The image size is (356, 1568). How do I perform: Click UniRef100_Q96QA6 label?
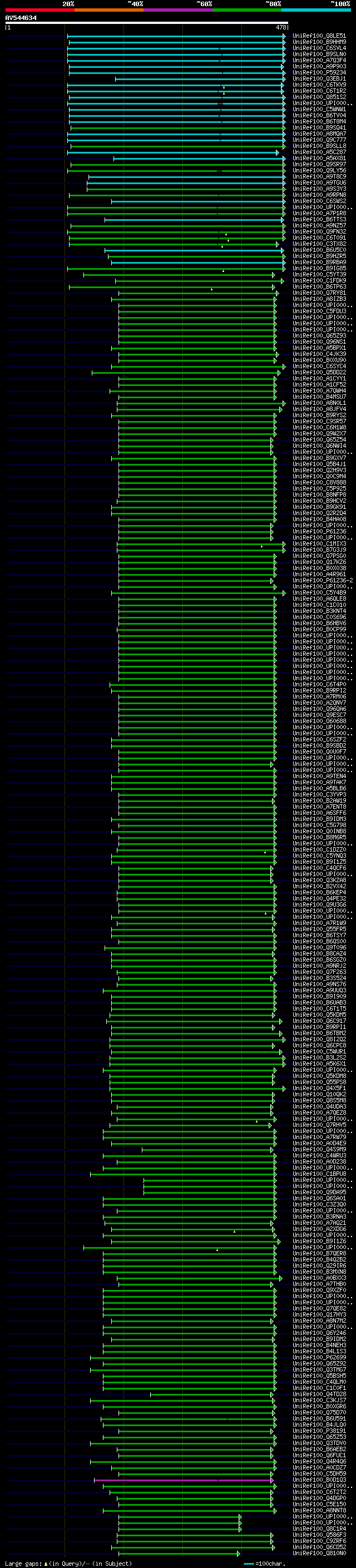point(319,709)
